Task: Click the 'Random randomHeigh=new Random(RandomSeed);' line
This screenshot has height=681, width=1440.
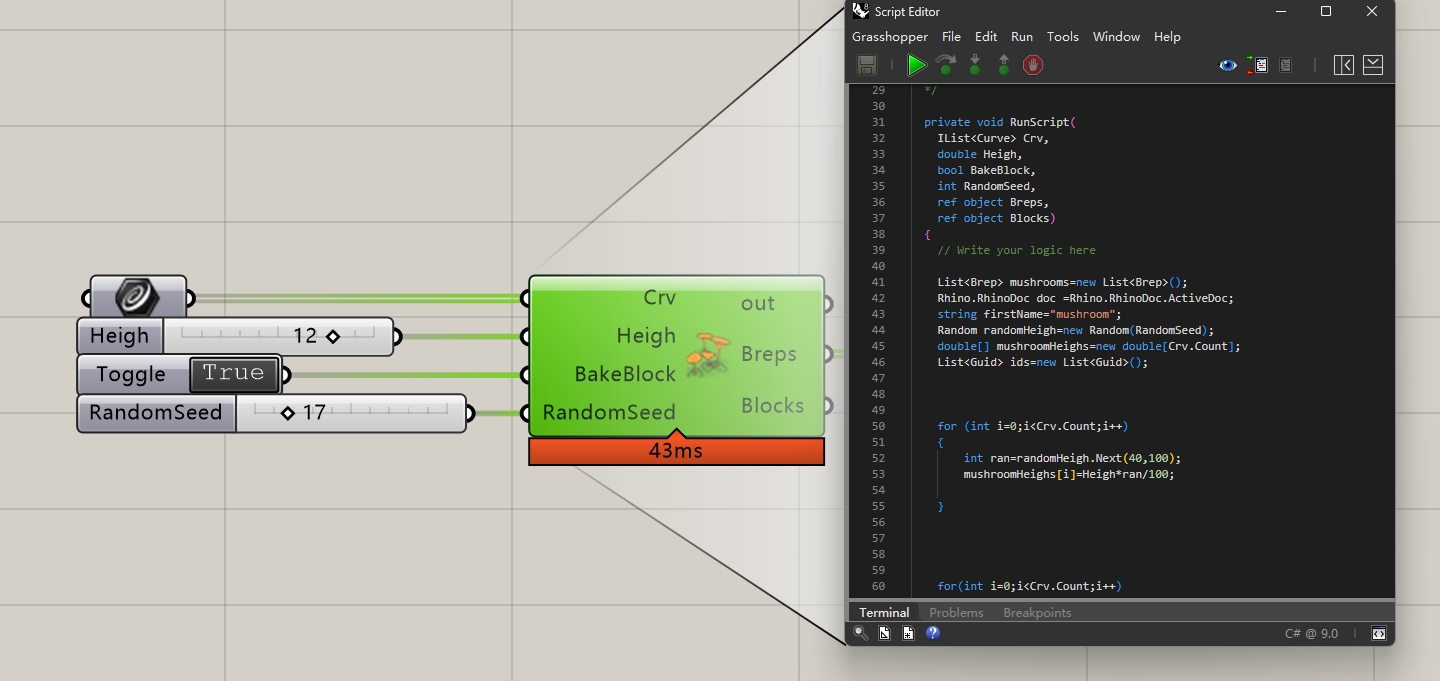Action: coord(1075,330)
